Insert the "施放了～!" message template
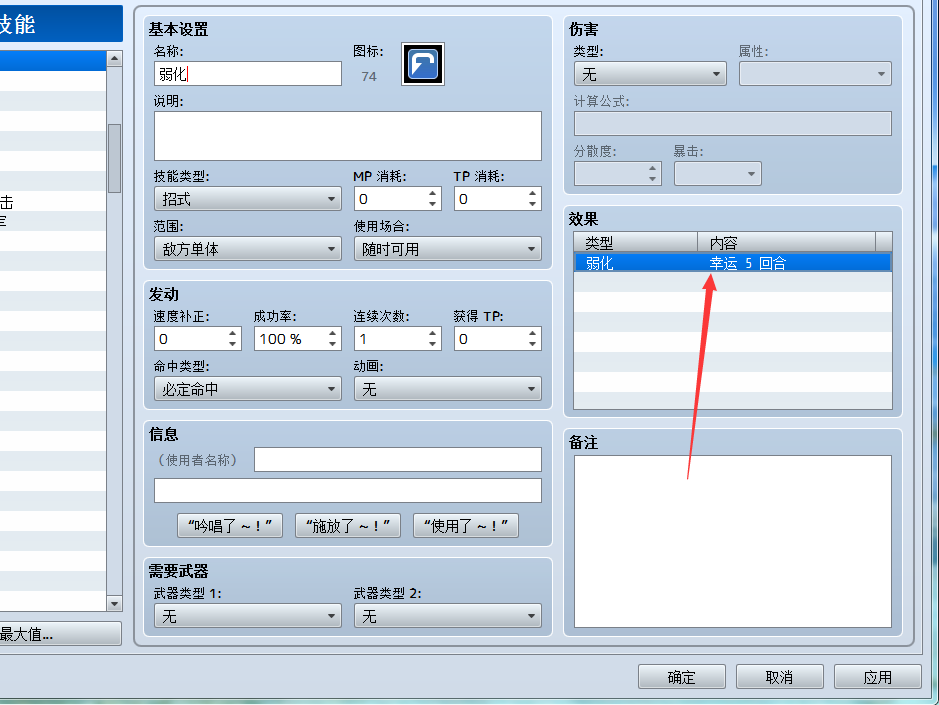The height and width of the screenshot is (705, 939). pyautogui.click(x=348, y=525)
